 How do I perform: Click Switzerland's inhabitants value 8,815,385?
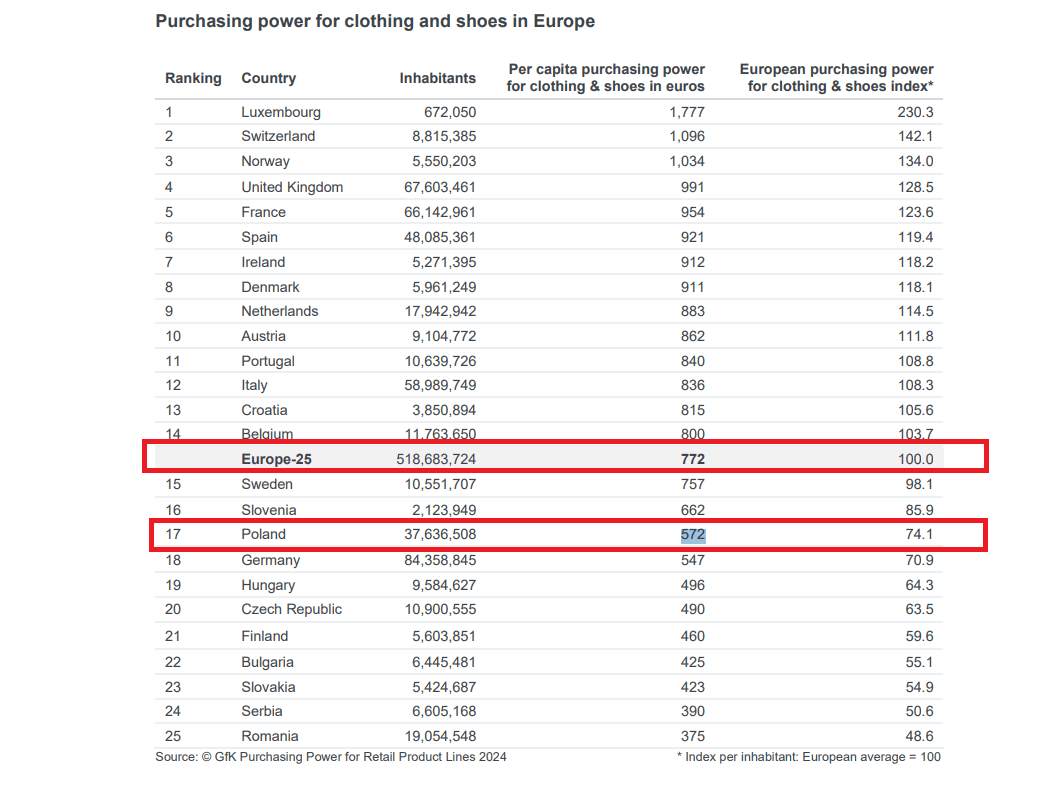[x=444, y=136]
